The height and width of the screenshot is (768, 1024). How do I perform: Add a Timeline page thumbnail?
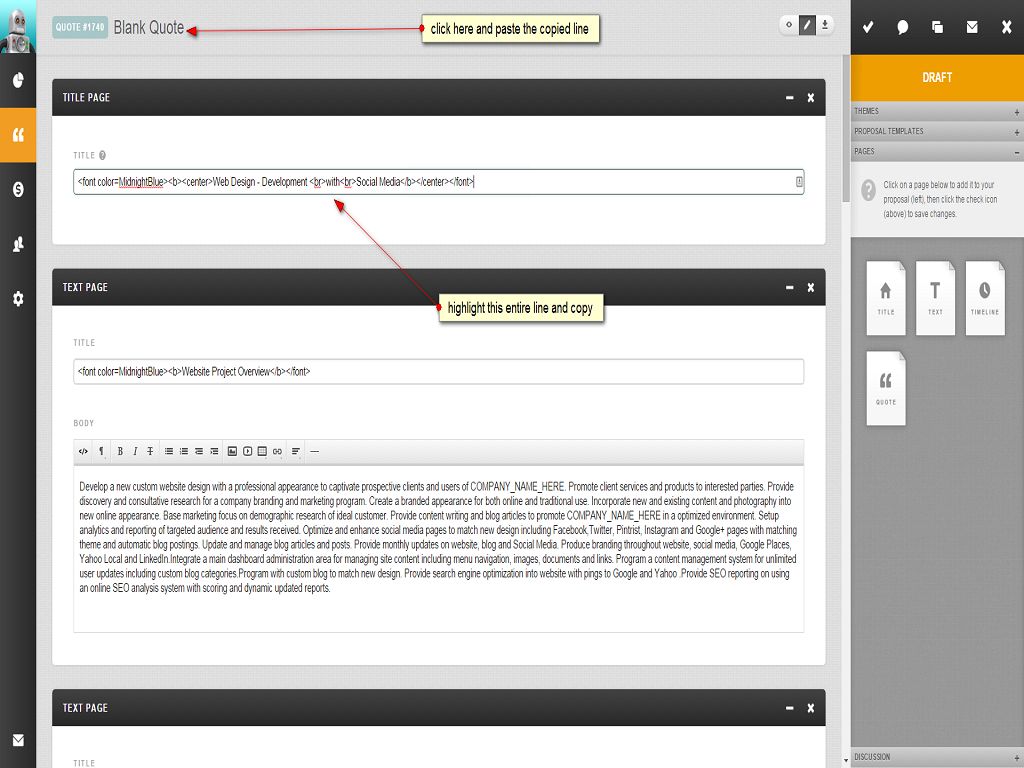coord(985,298)
